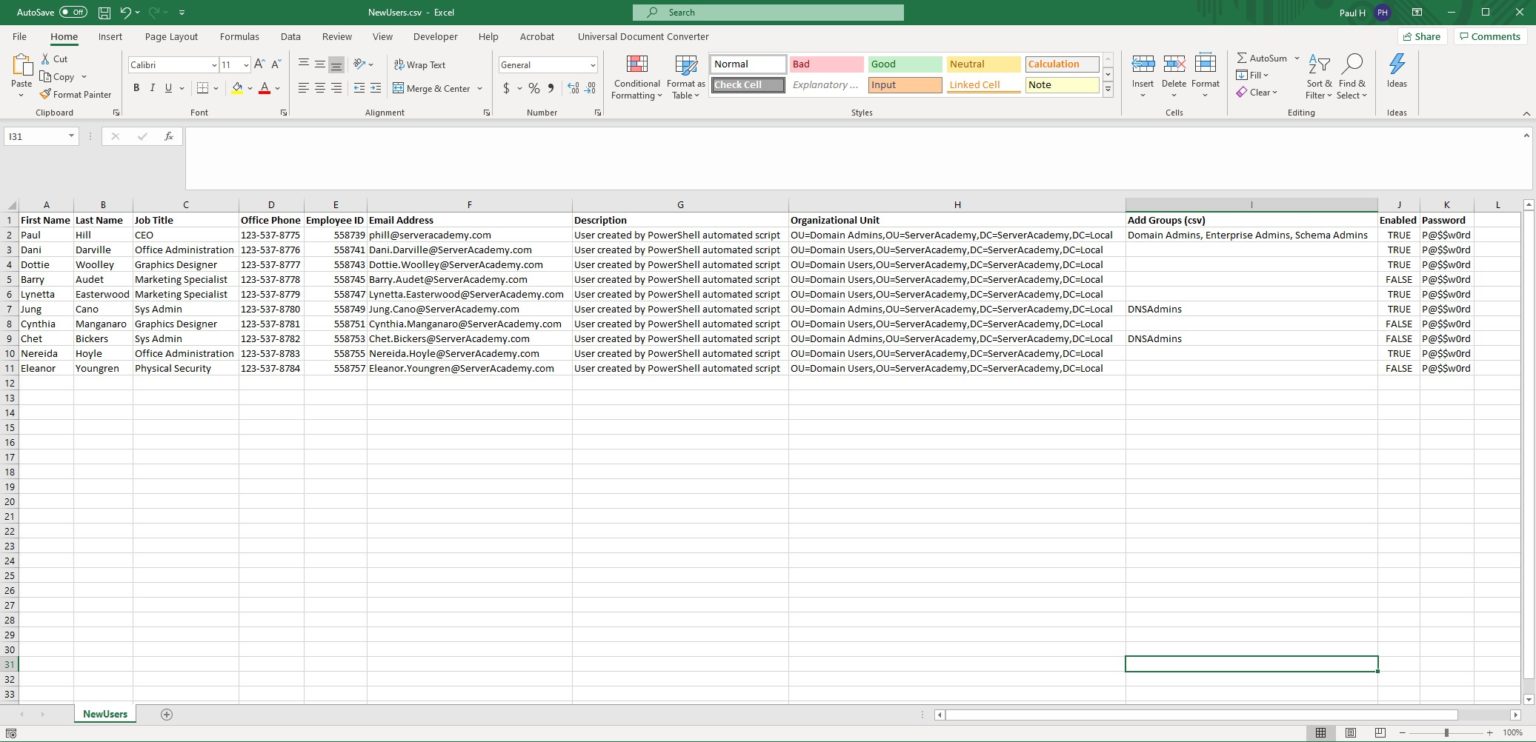Switch to the Page Layout tab
Viewport: 1536px width, 742px height.
coord(171,37)
